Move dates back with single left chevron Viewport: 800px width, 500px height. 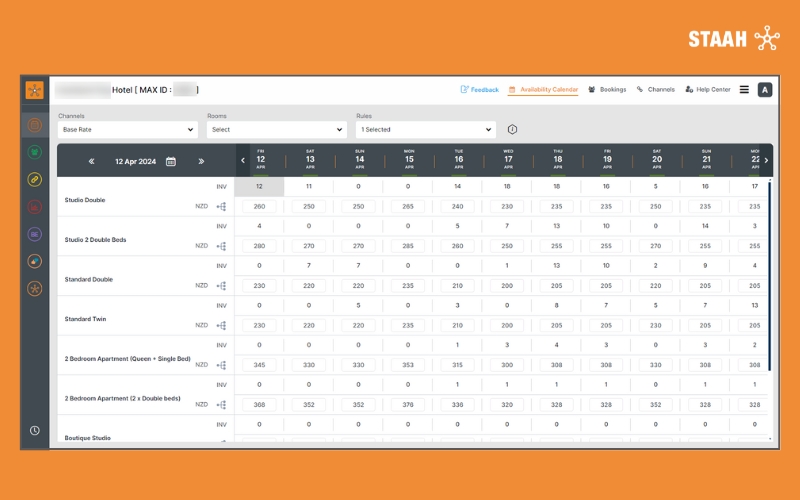[x=243, y=160]
